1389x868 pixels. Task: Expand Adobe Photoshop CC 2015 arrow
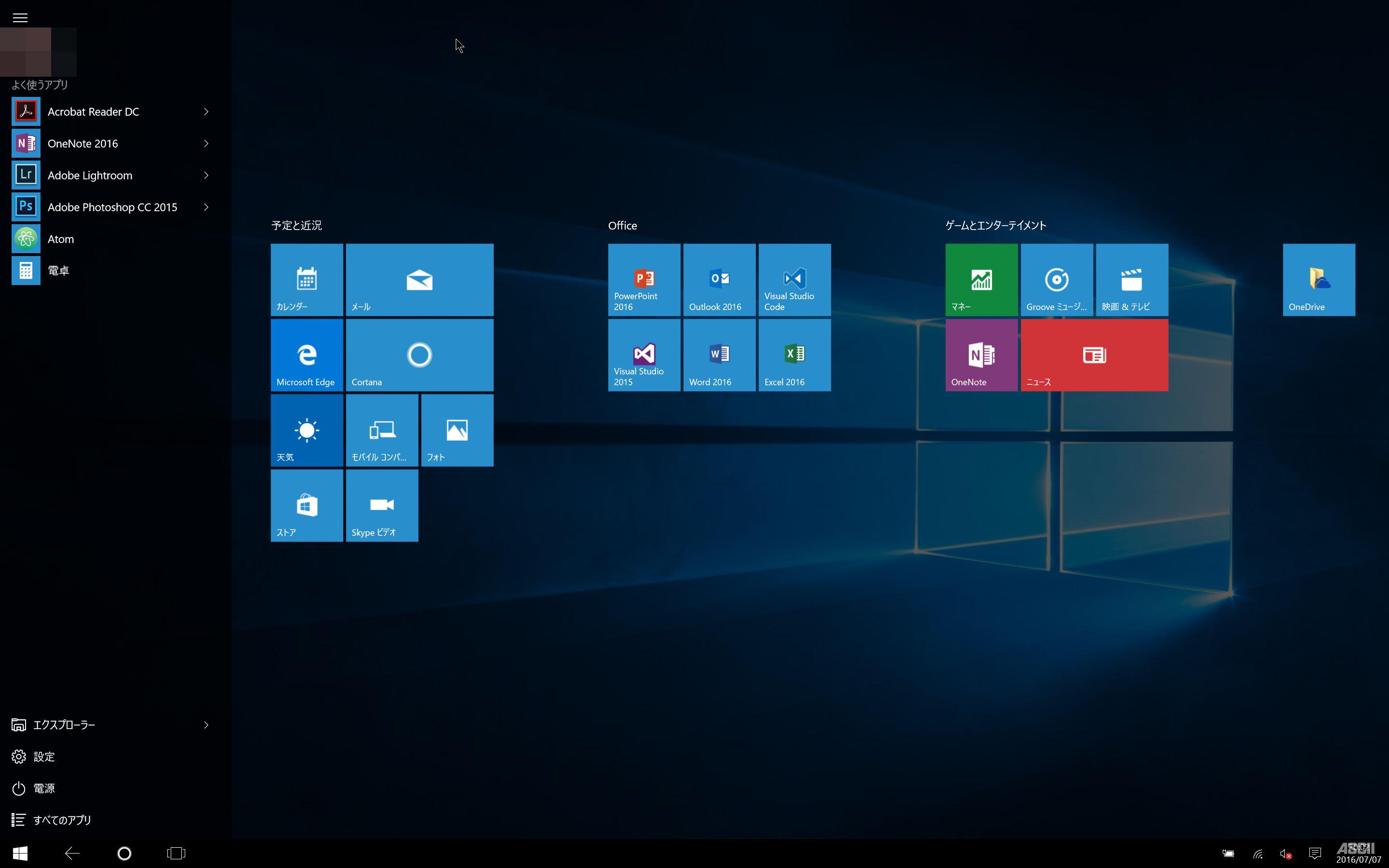[206, 207]
